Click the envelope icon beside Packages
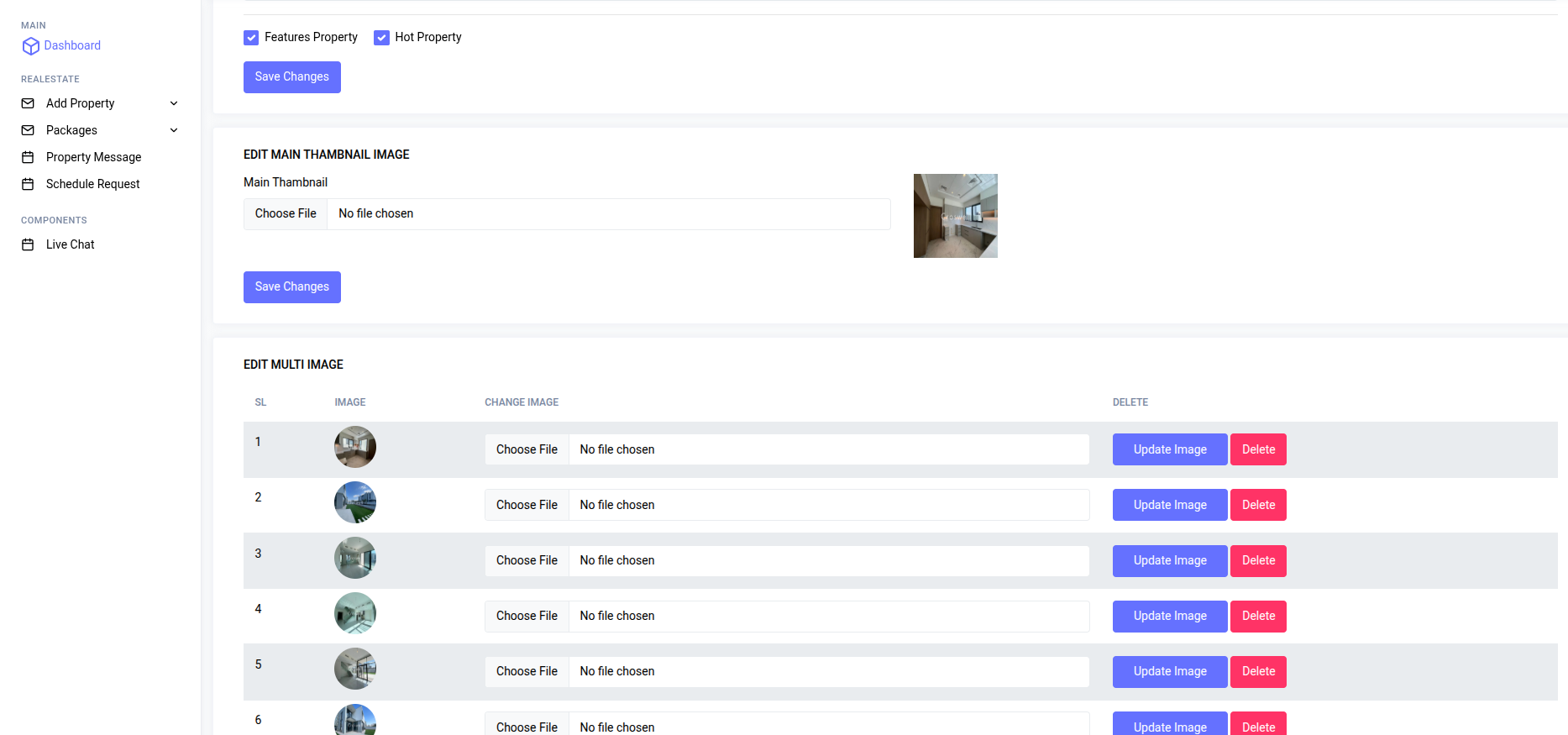The height and width of the screenshot is (735, 1568). (28, 130)
